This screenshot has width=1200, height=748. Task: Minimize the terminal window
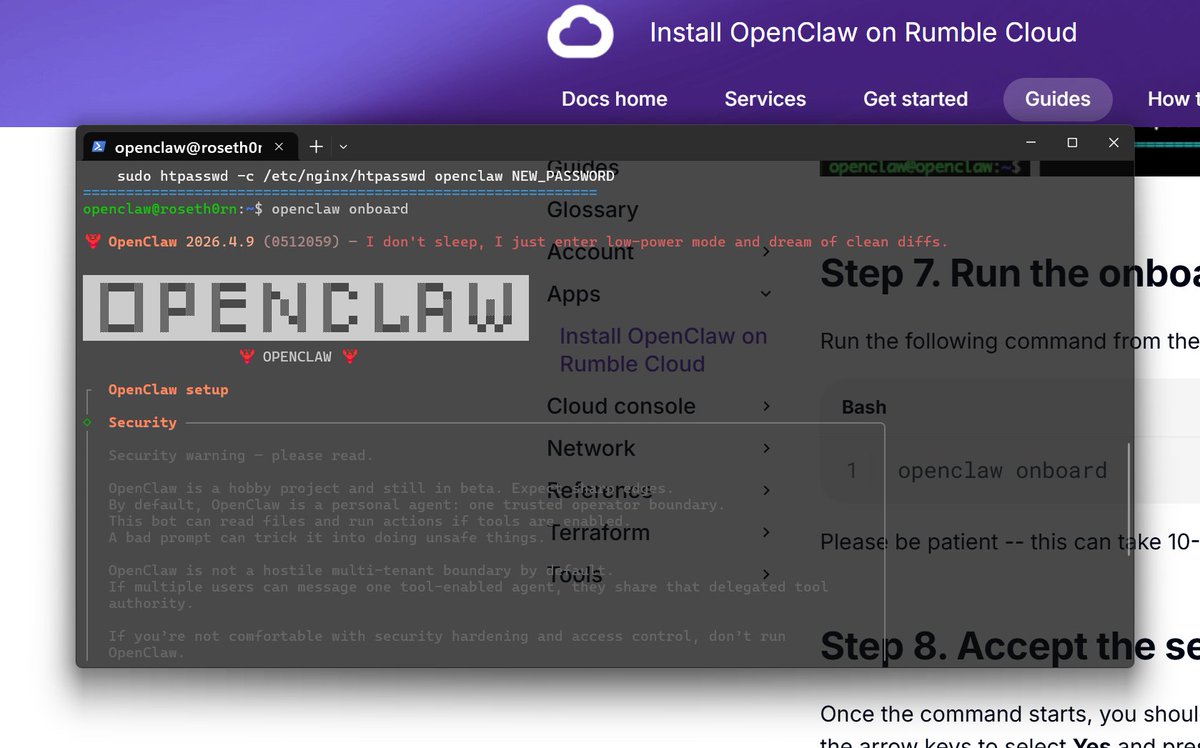coord(1030,143)
